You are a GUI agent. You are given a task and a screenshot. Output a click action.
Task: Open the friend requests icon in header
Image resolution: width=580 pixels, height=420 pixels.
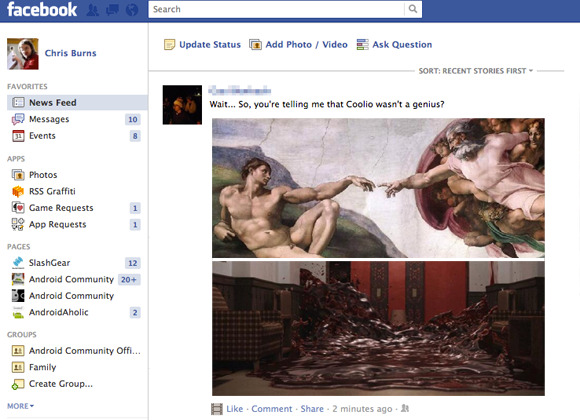coord(92,10)
